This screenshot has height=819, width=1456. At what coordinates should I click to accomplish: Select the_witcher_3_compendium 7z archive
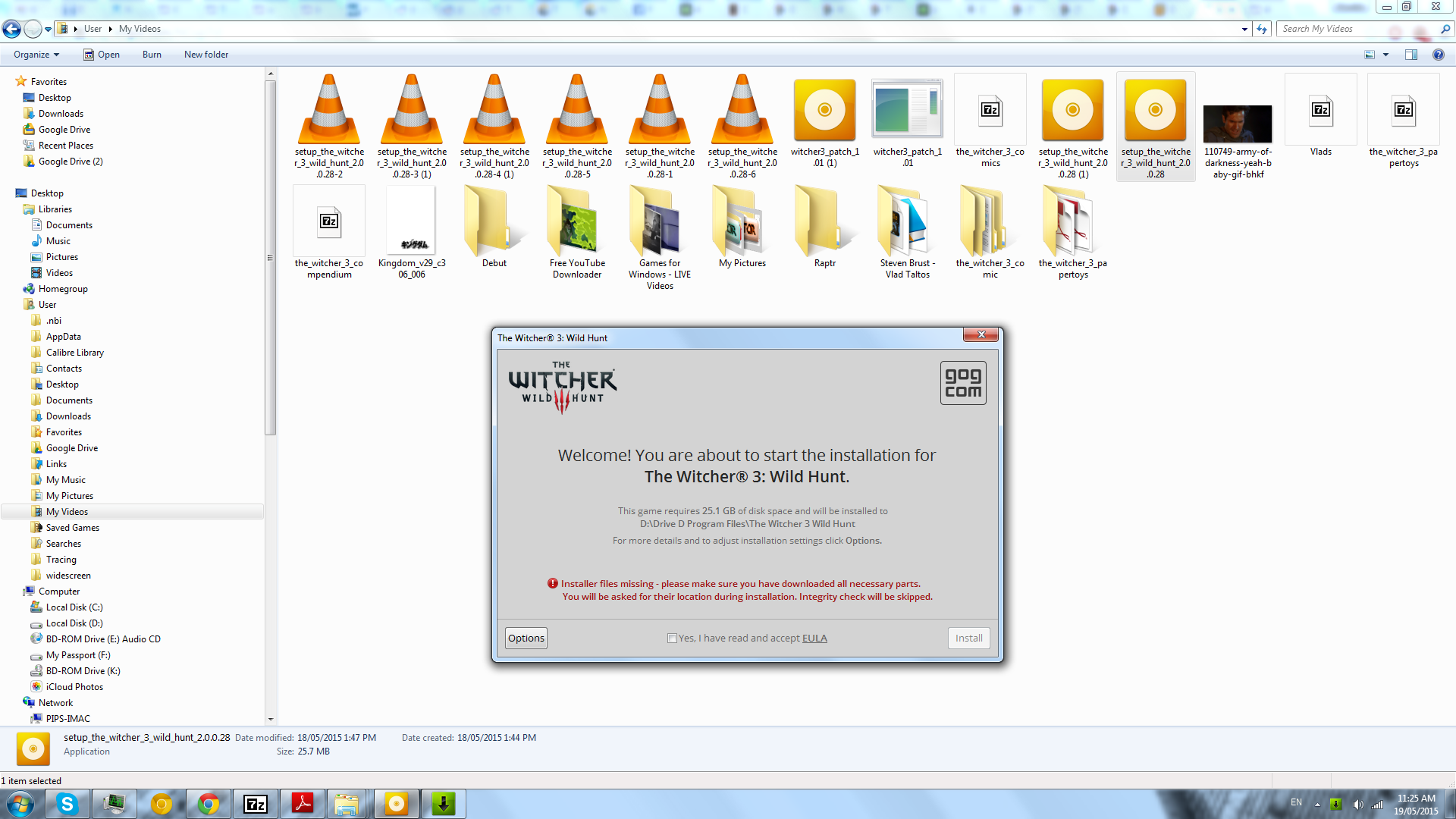[329, 233]
